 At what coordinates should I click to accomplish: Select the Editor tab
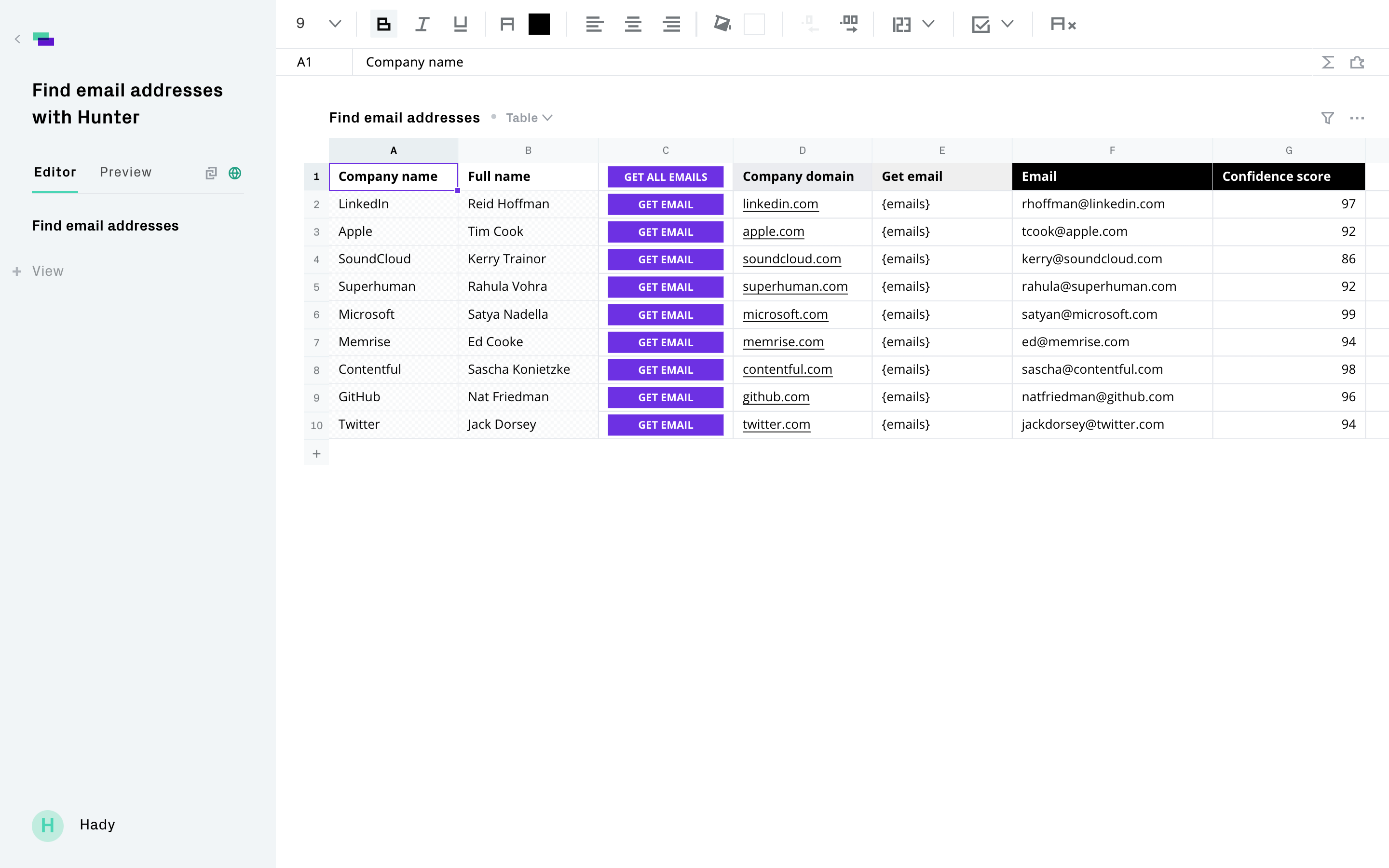[55, 172]
